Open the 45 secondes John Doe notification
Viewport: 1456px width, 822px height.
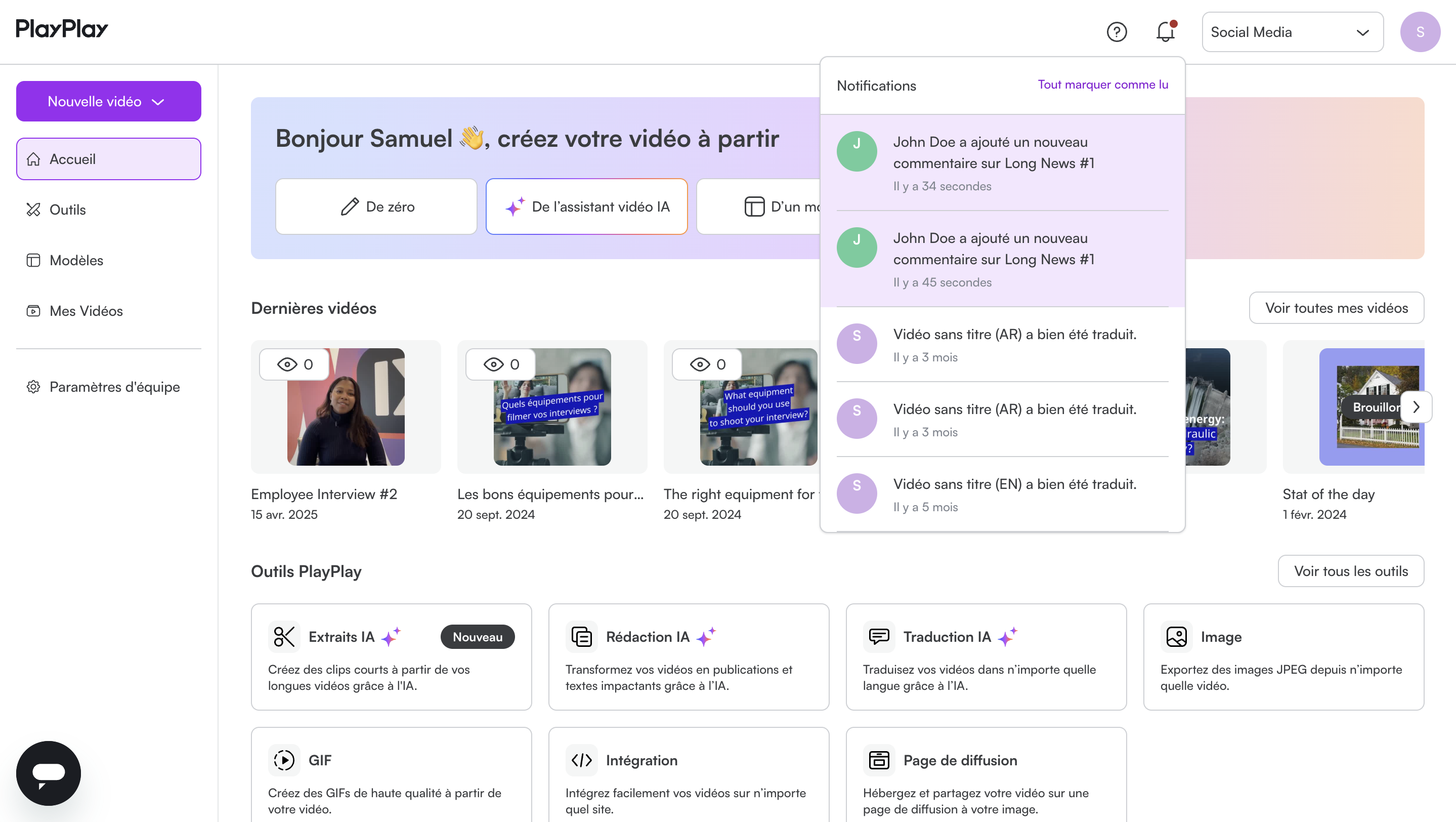(x=1002, y=259)
